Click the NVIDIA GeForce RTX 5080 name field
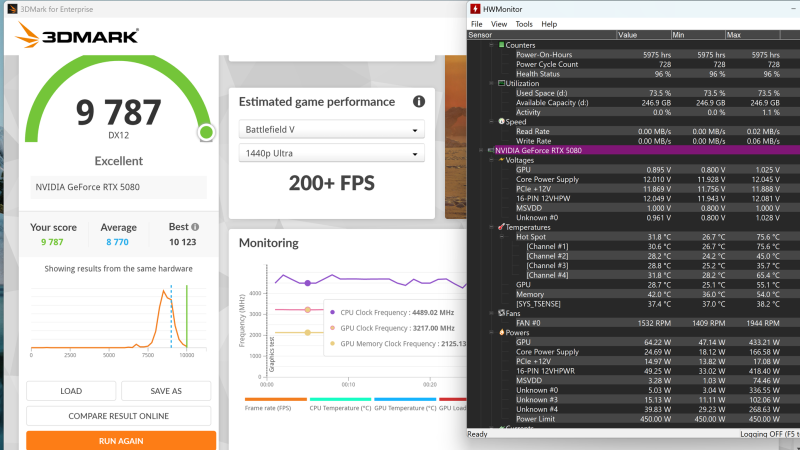 (x=119, y=187)
